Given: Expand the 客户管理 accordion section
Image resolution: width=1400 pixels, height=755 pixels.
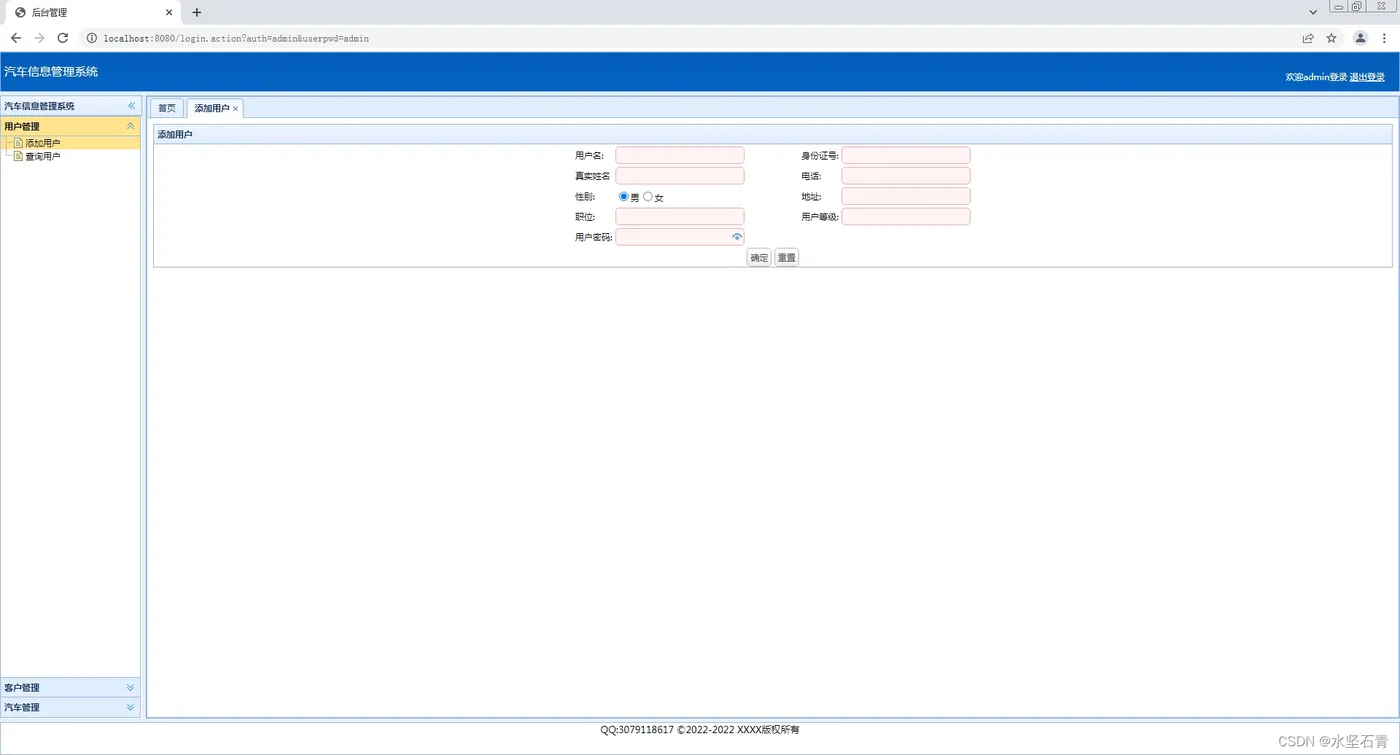Looking at the screenshot, I should [x=131, y=687].
